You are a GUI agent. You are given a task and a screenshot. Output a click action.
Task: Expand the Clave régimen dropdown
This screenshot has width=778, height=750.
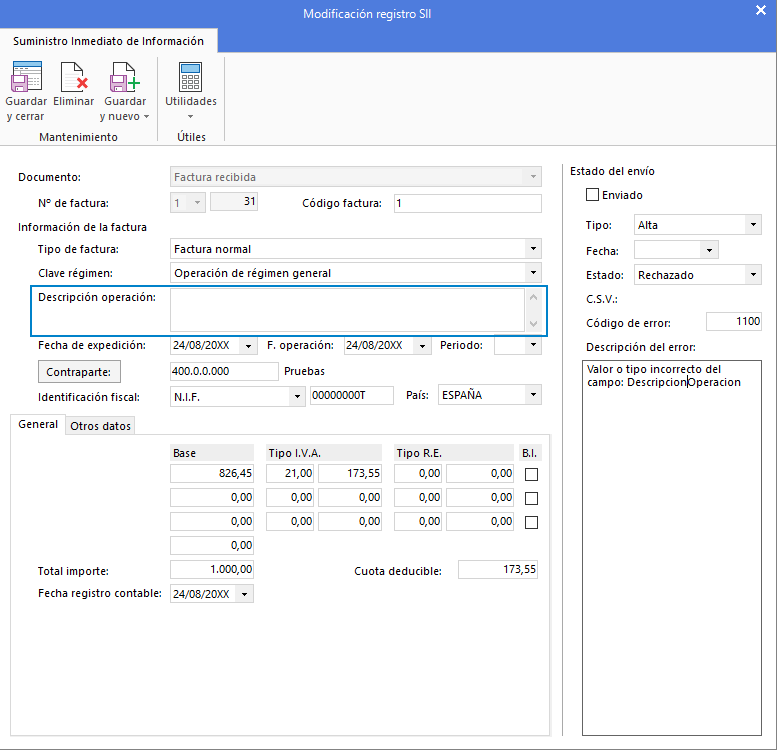pos(533,273)
